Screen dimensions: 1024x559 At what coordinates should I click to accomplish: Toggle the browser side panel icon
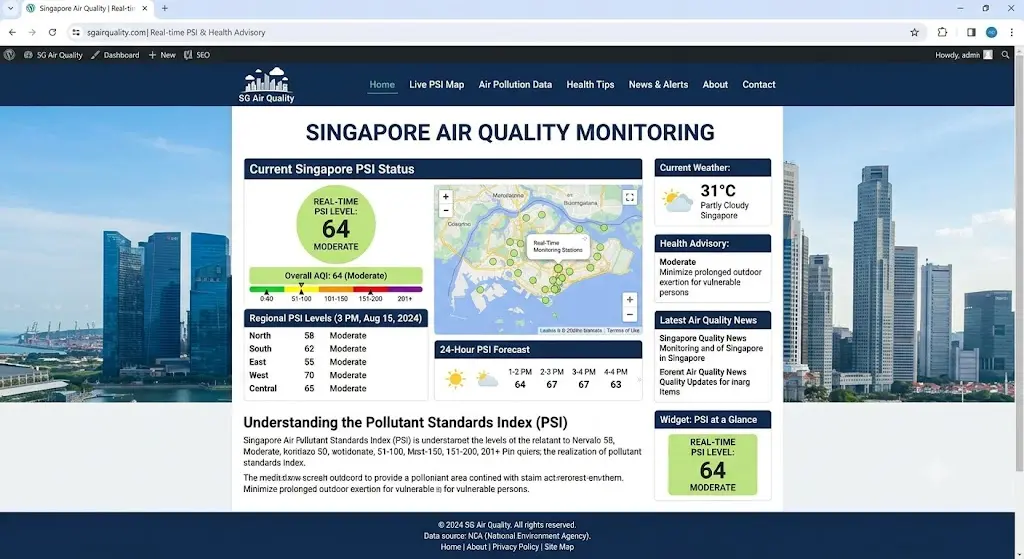(971, 32)
